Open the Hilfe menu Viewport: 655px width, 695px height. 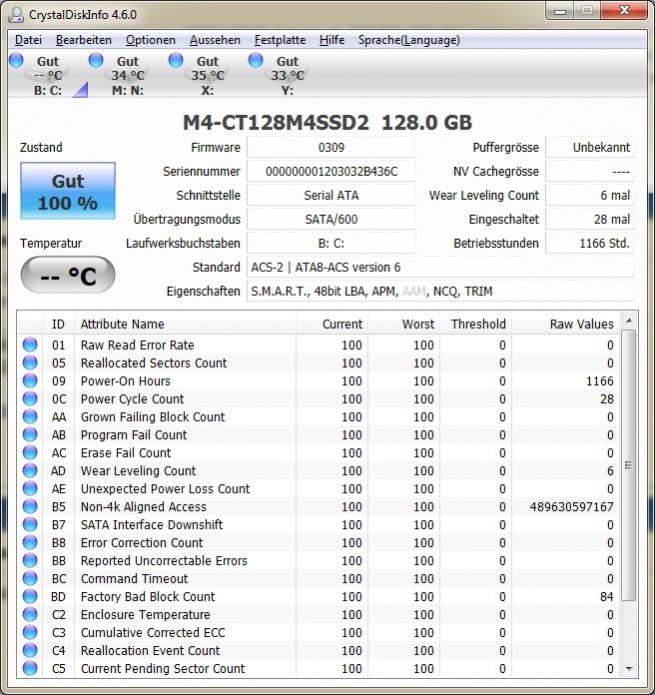coord(331,40)
